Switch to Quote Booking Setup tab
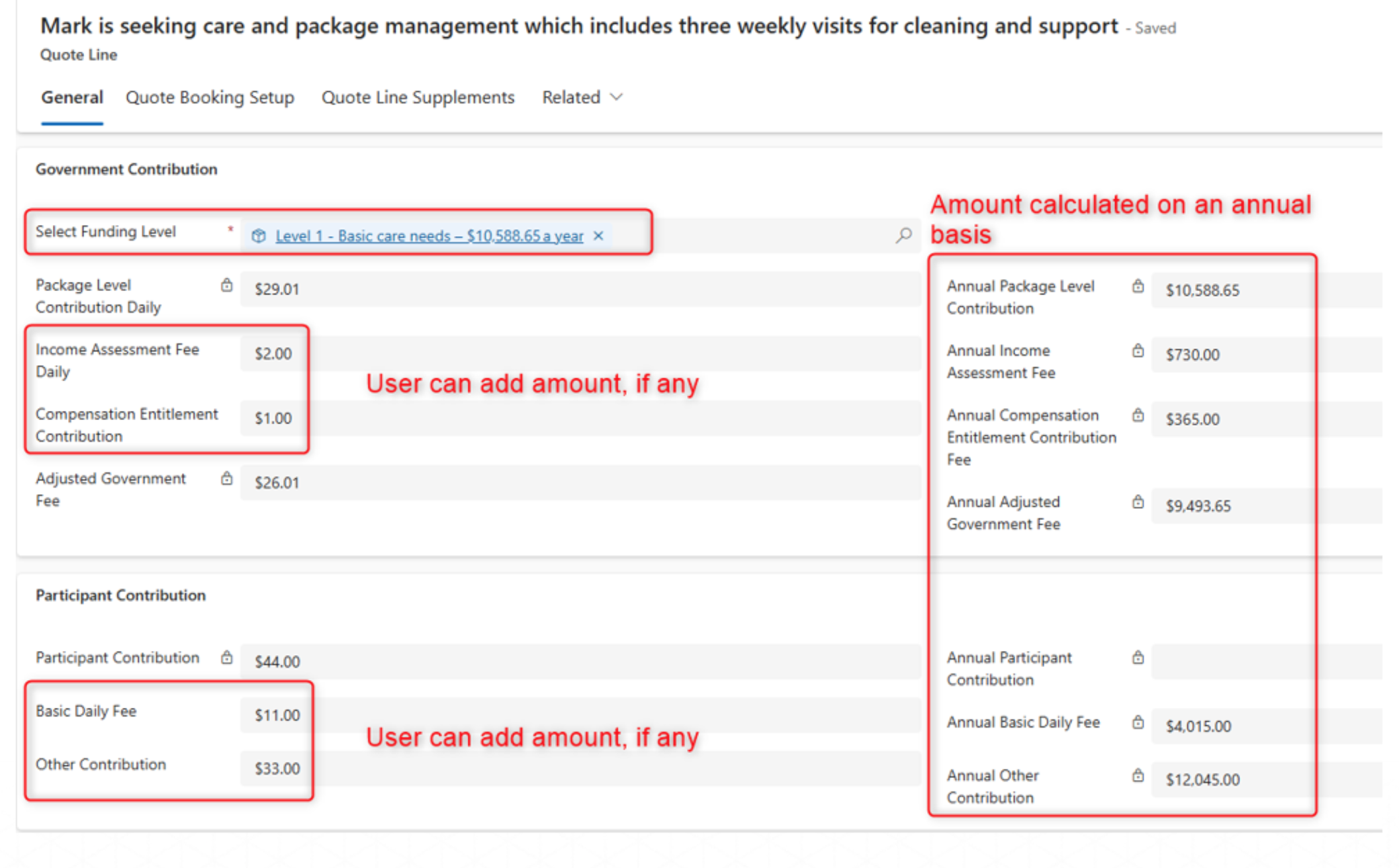Screen dimensions: 1399x868 pos(210,98)
